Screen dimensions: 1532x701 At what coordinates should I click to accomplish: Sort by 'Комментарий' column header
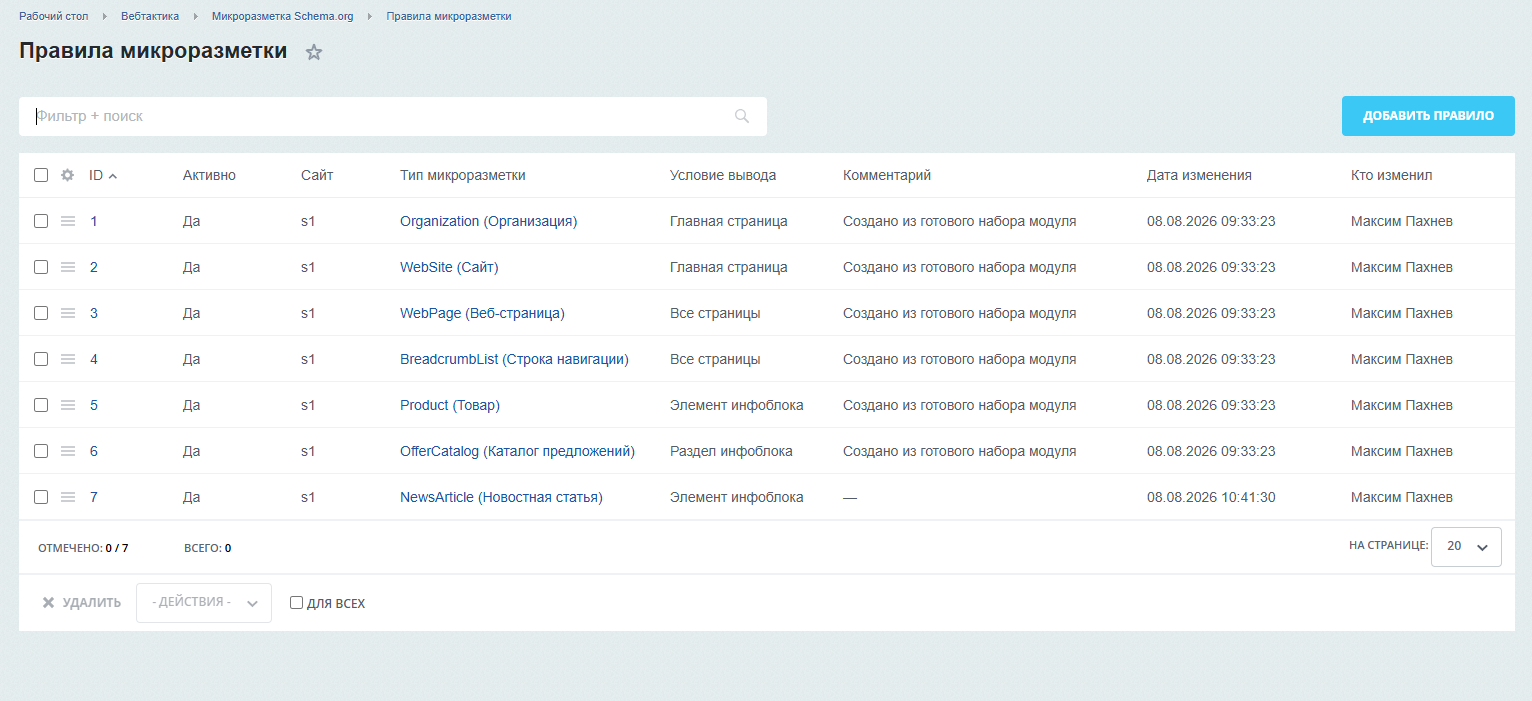point(887,175)
